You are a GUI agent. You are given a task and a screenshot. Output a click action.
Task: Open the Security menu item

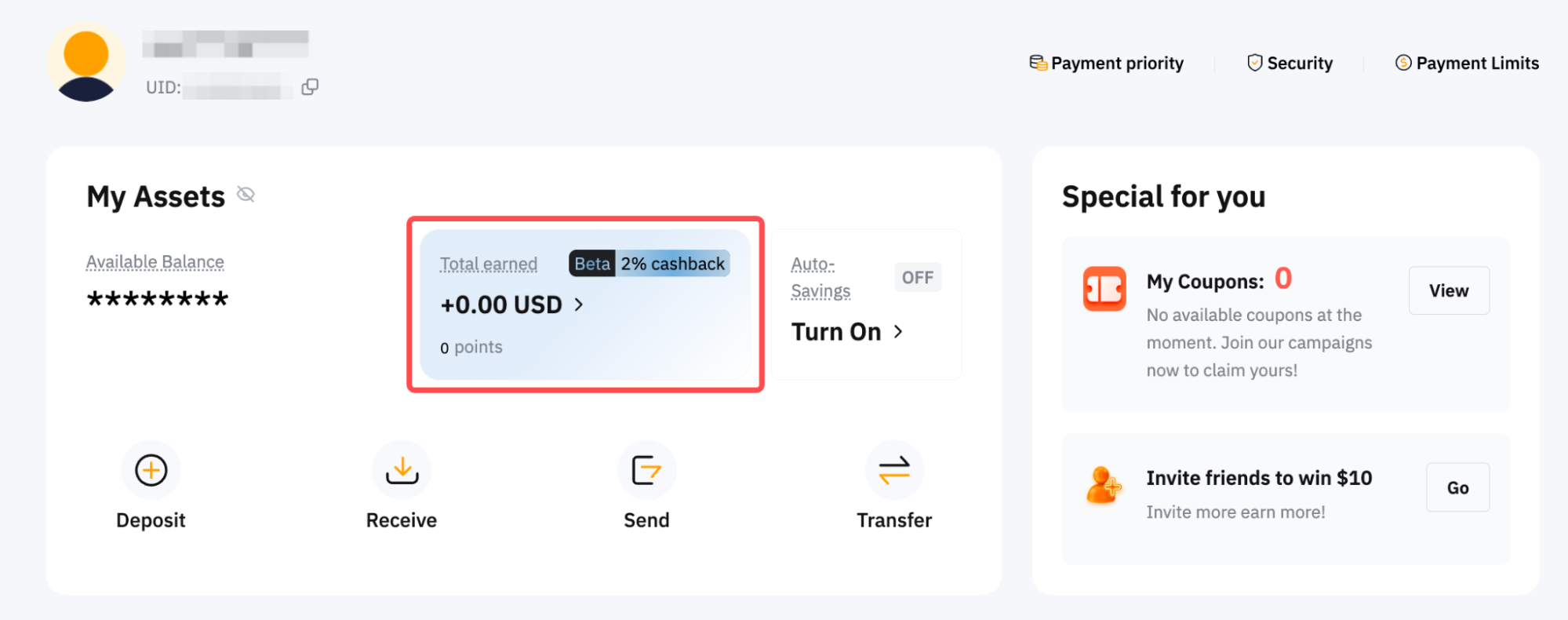pos(1290,63)
